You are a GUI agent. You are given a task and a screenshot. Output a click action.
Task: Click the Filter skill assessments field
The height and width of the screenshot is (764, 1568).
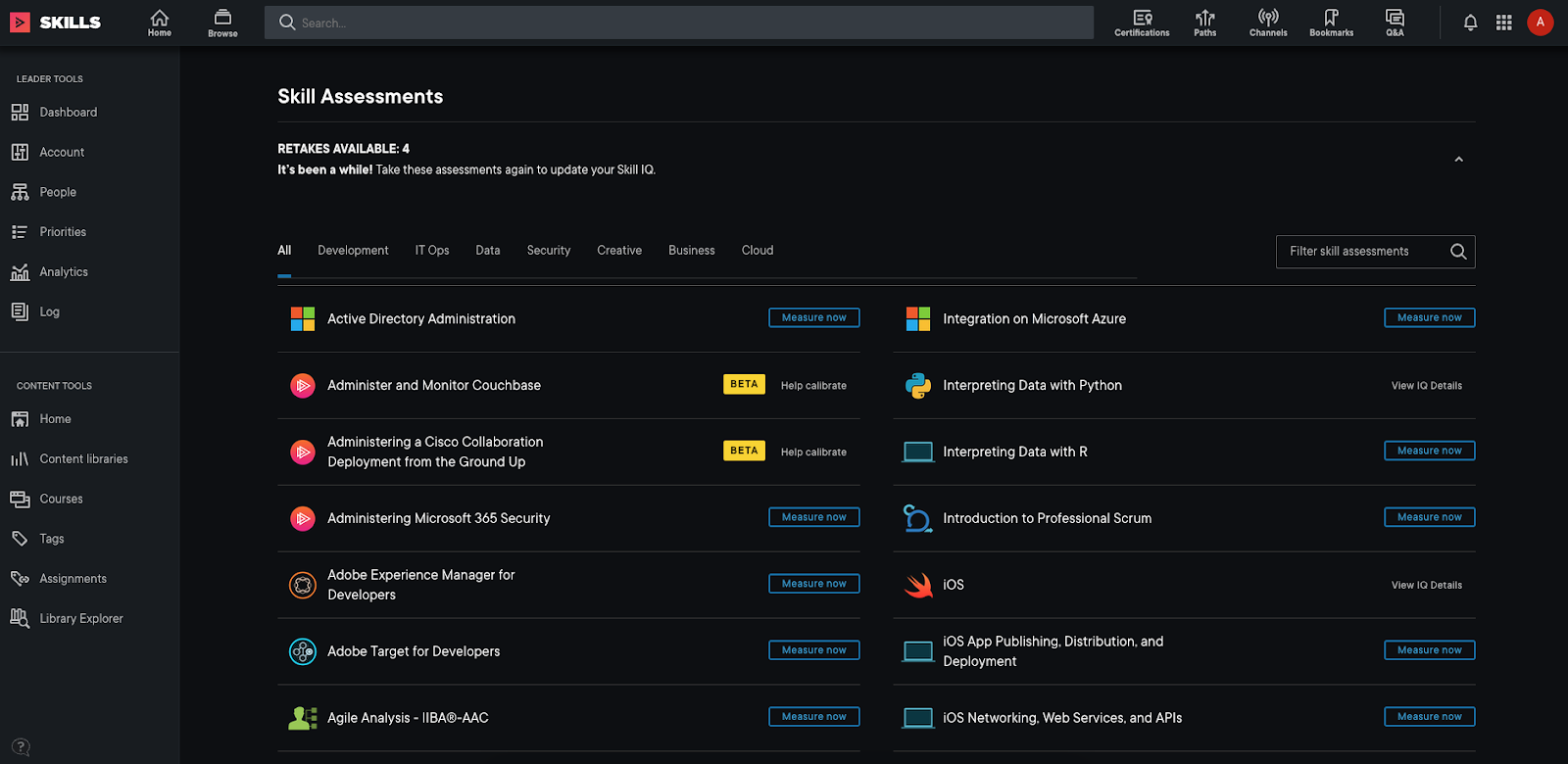pos(1375,252)
